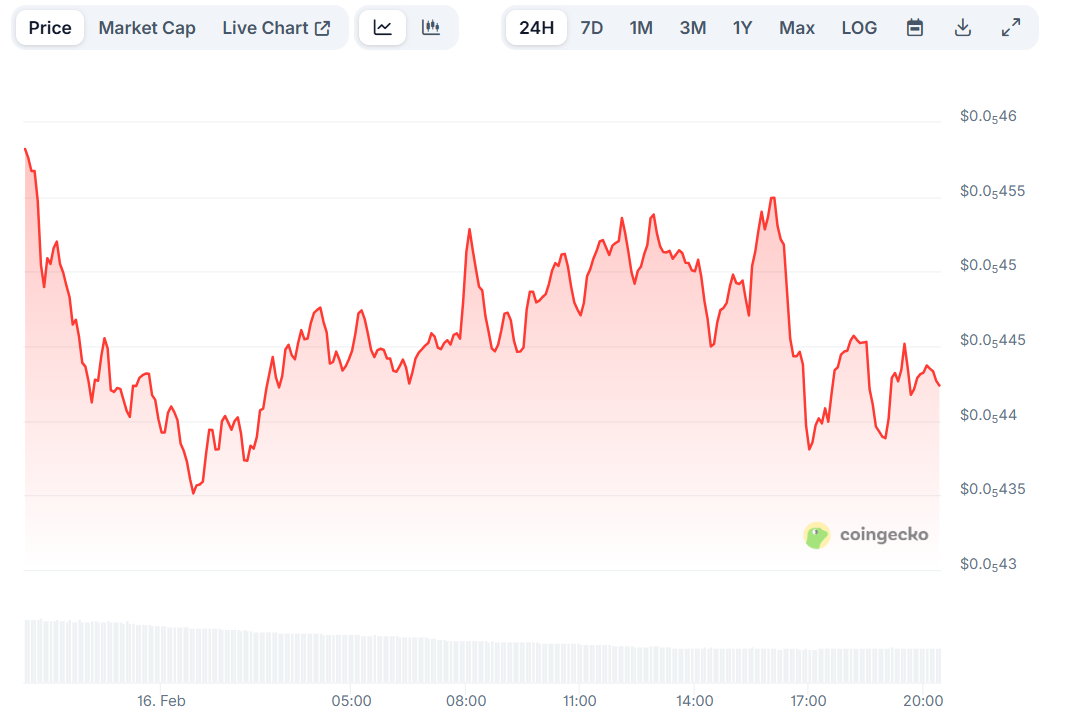Image resolution: width=1084 pixels, height=723 pixels.
Task: Choose 3M time range
Action: 692,28
